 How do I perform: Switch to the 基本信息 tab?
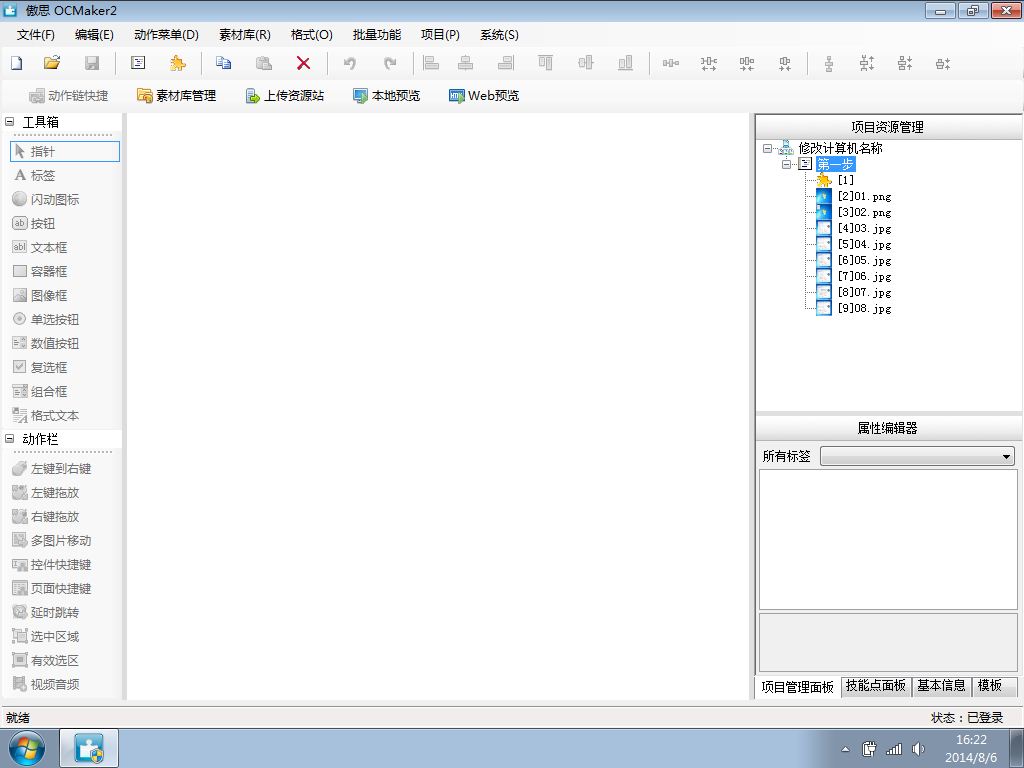pos(941,686)
